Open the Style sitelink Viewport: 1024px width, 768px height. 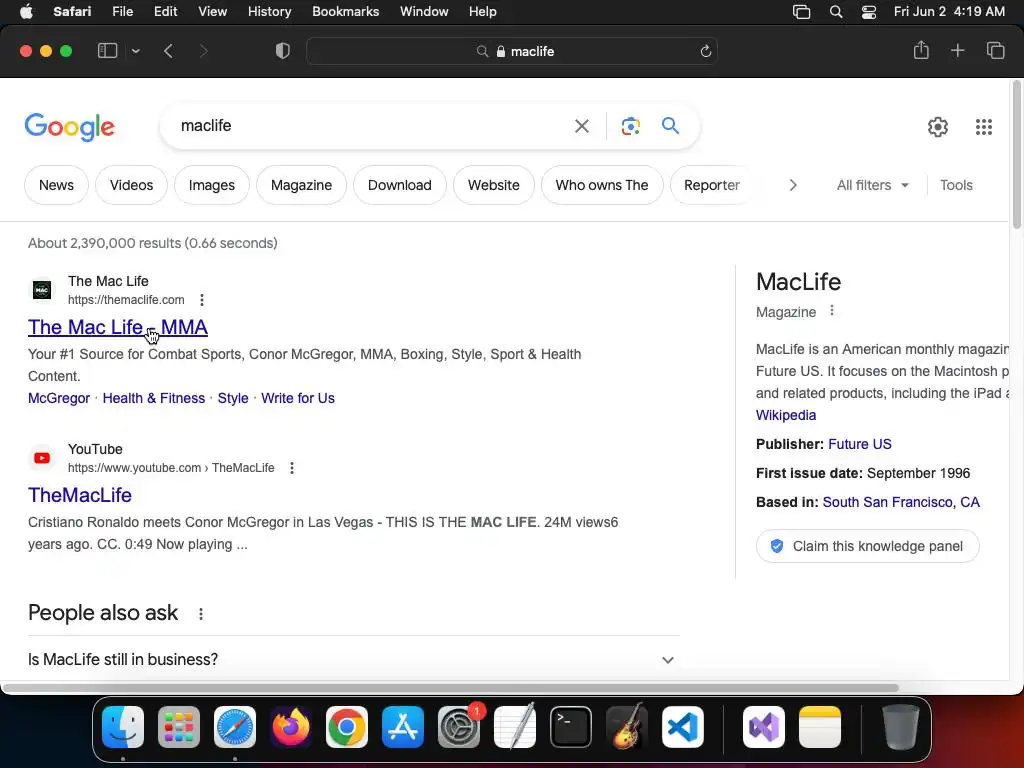(x=233, y=398)
